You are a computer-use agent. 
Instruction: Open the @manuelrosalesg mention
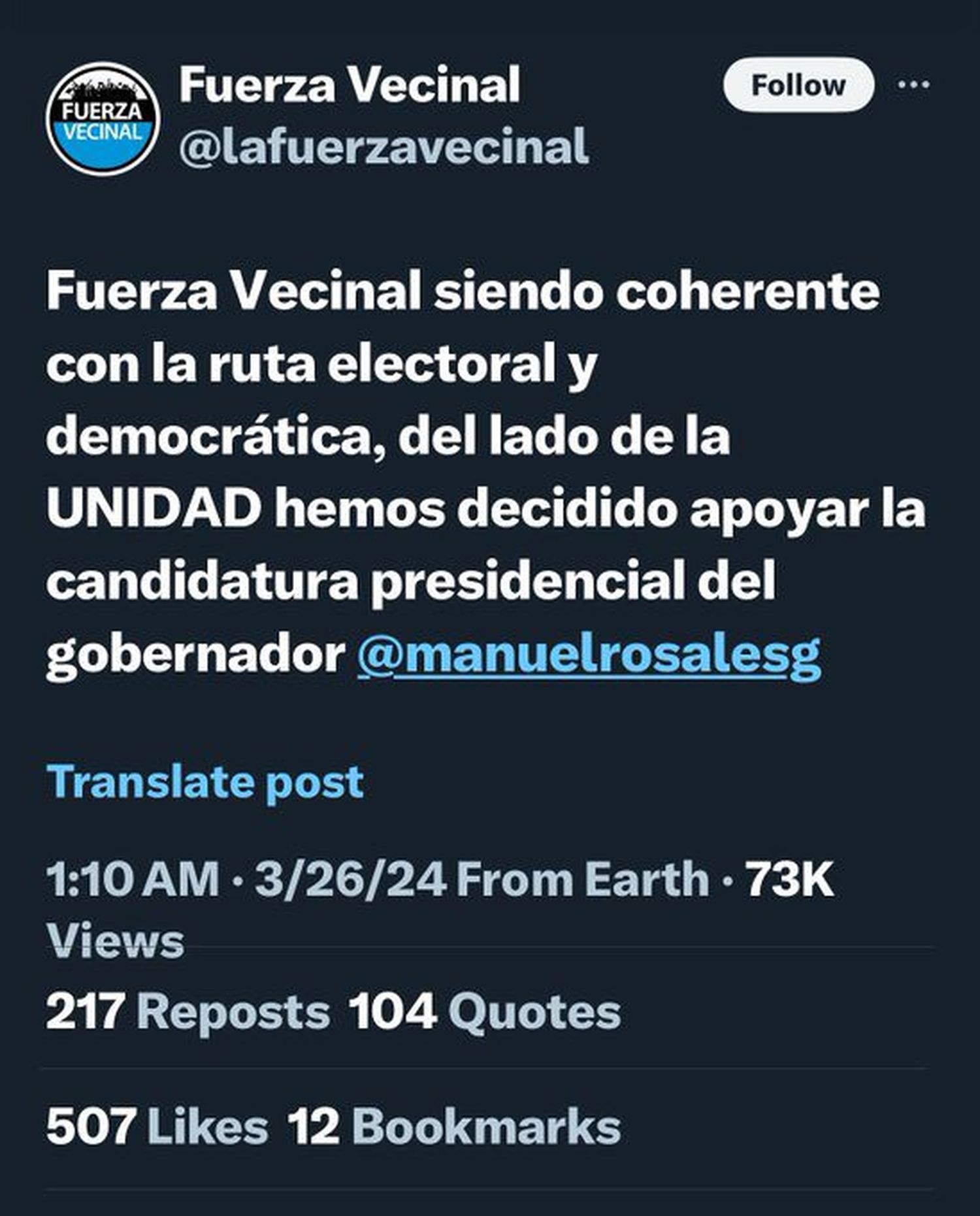pos(589,654)
